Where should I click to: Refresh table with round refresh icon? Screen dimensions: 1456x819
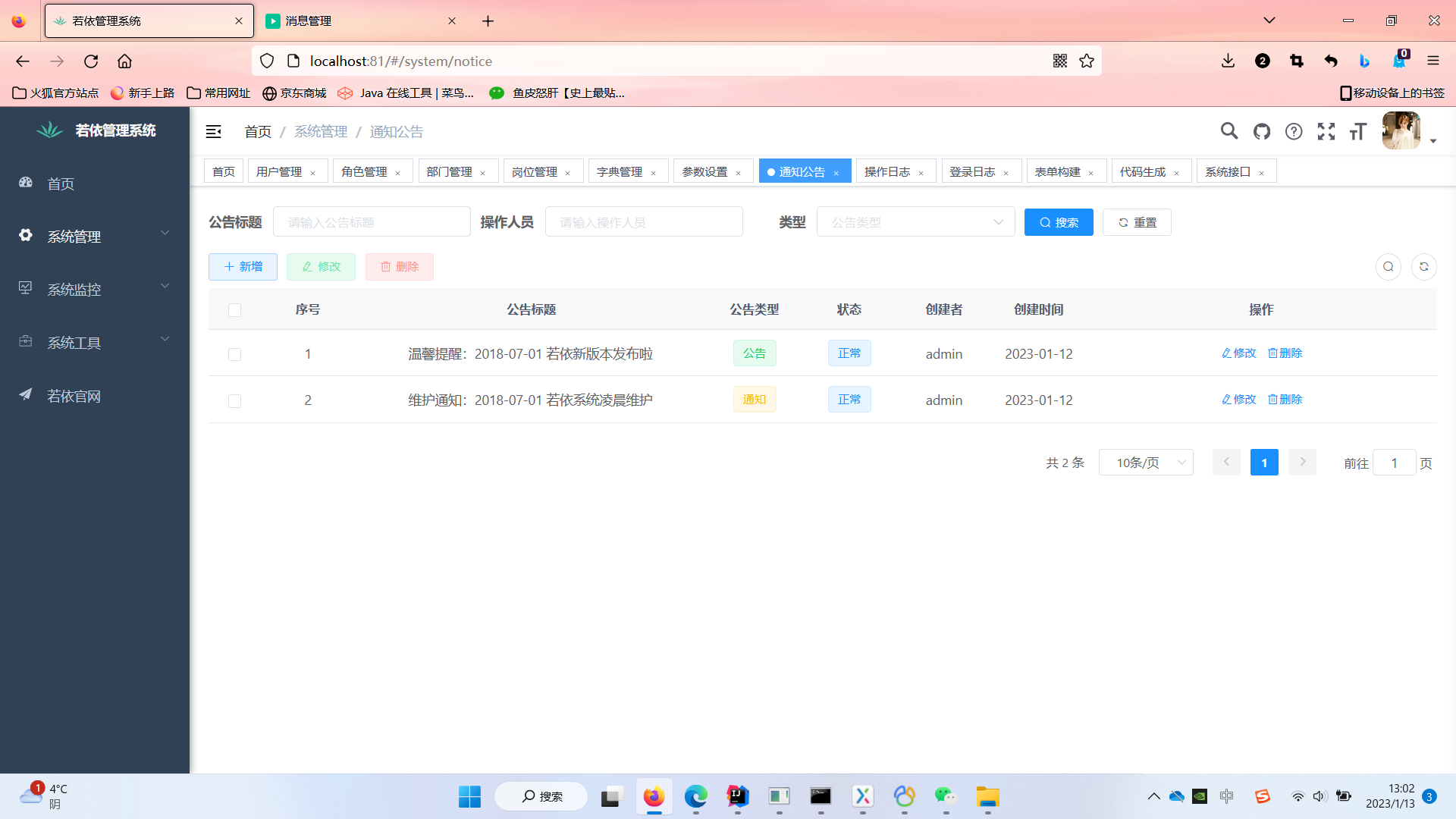[1423, 266]
